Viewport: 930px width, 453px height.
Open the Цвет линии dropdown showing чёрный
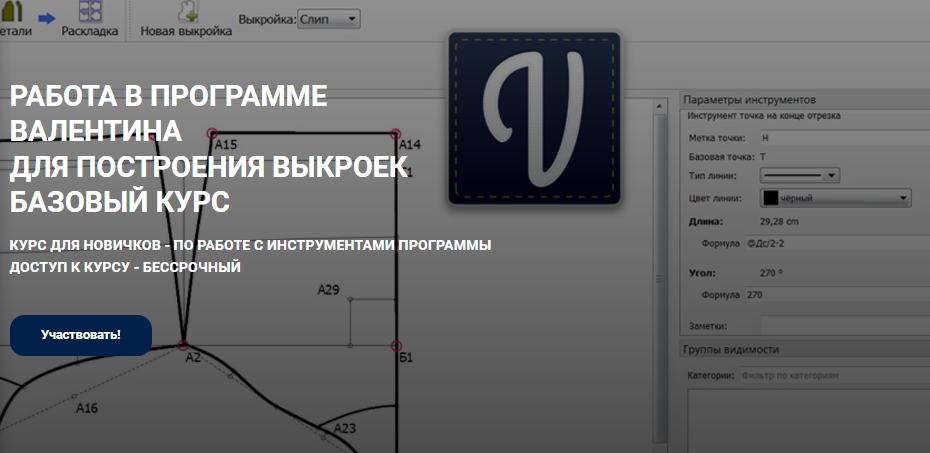pos(836,198)
